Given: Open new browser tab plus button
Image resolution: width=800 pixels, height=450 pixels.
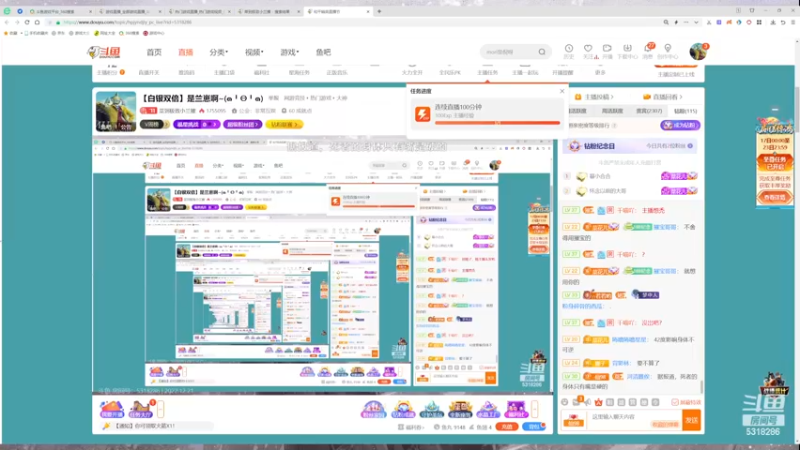Looking at the screenshot, I should [x=379, y=11].
